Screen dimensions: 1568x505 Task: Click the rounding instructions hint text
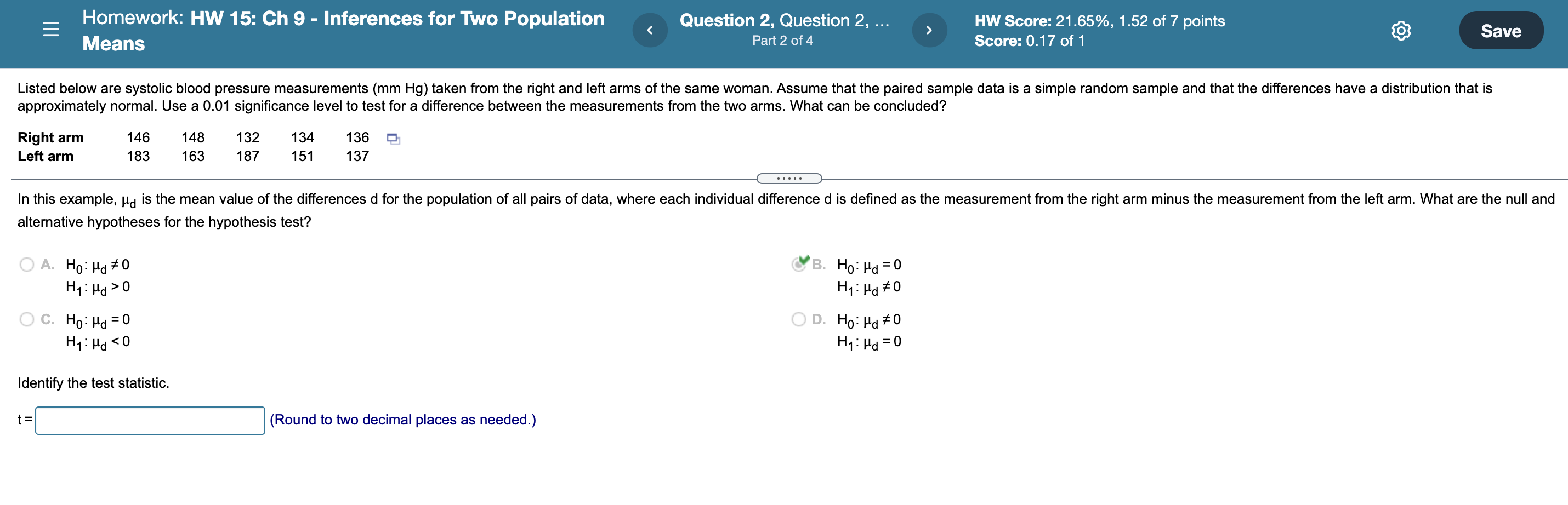click(x=403, y=419)
